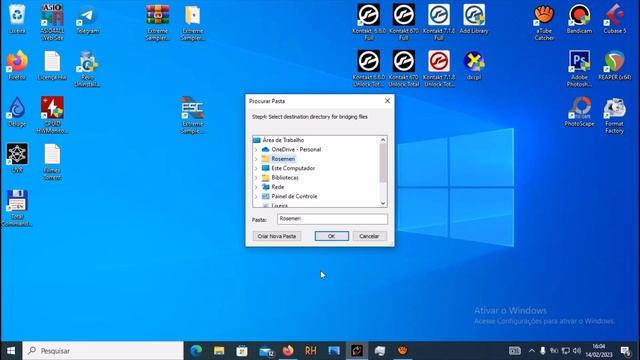The height and width of the screenshot is (360, 640).
Task: Expand the OneDrive - Personal tree node
Action: (x=256, y=149)
